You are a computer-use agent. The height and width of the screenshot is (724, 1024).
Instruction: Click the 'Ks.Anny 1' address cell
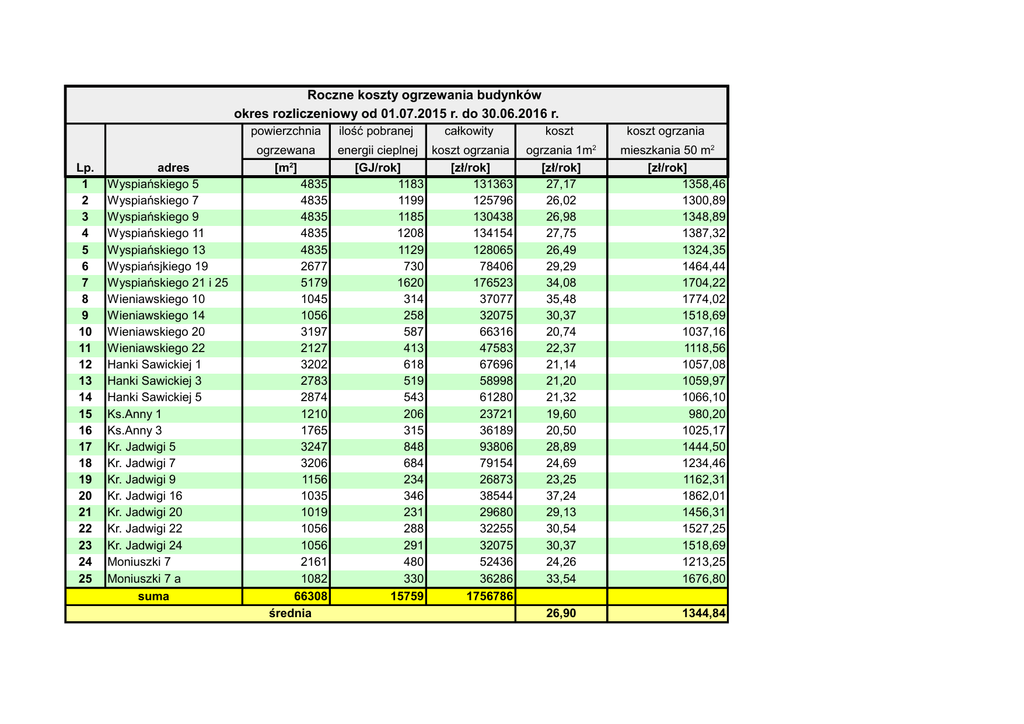click(134, 414)
